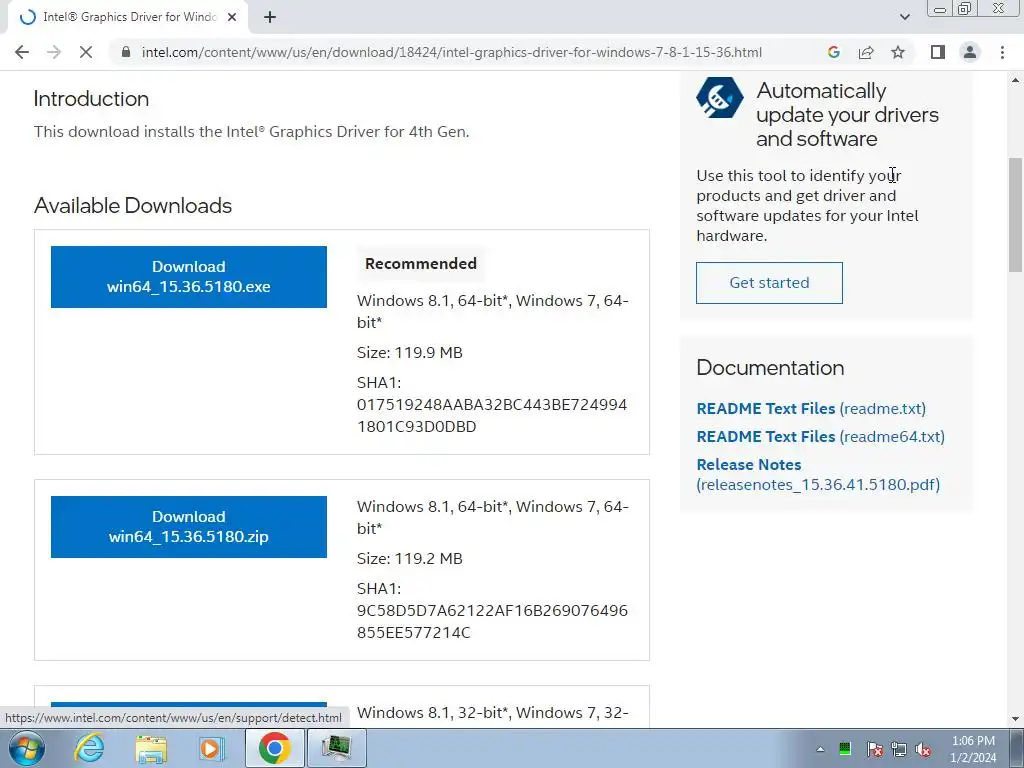Close the Intel Graphics Driver tab
Image resolution: width=1024 pixels, height=768 pixels.
coord(232,18)
